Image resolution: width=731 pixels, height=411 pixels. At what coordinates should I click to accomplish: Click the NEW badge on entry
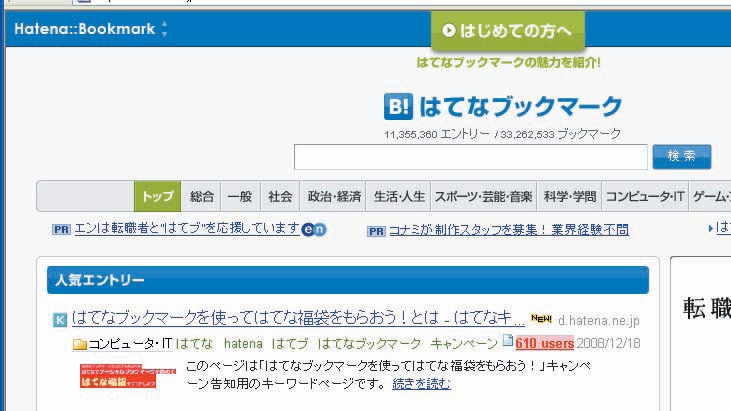[x=541, y=318]
